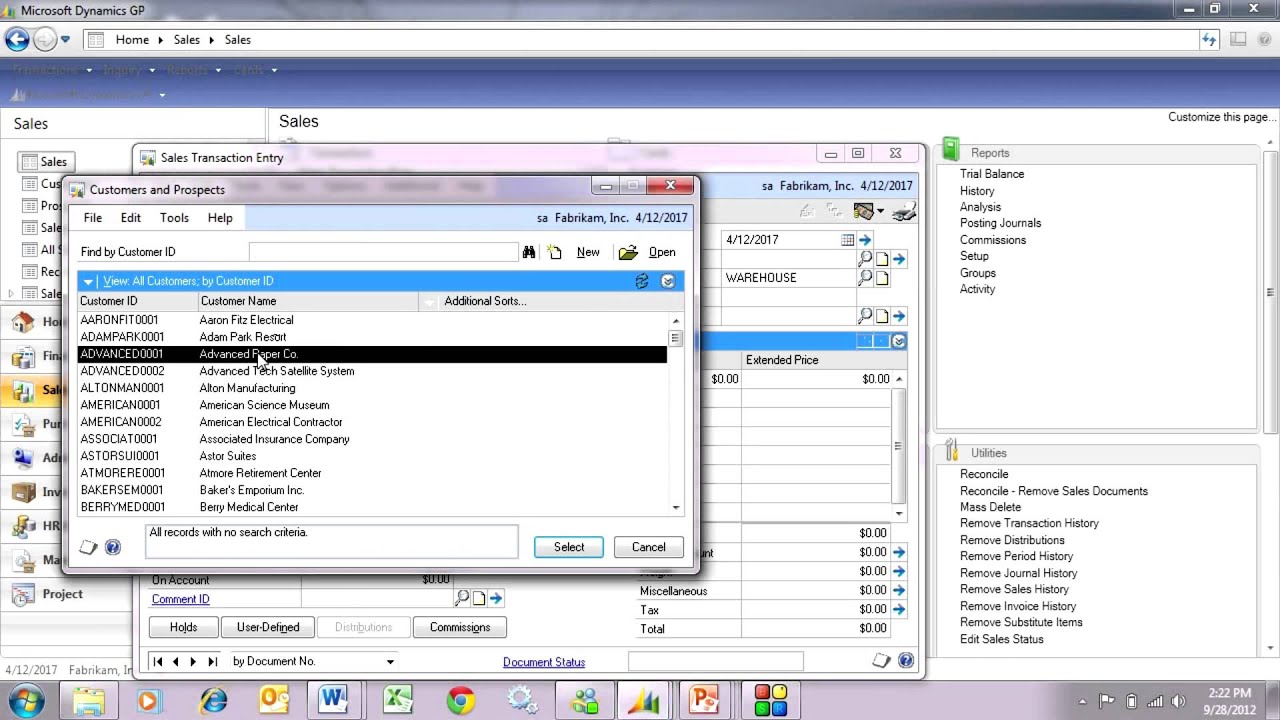1280x720 pixels.
Task: Expand options with the double-chevron in customer list header
Action: pyautogui.click(x=668, y=281)
